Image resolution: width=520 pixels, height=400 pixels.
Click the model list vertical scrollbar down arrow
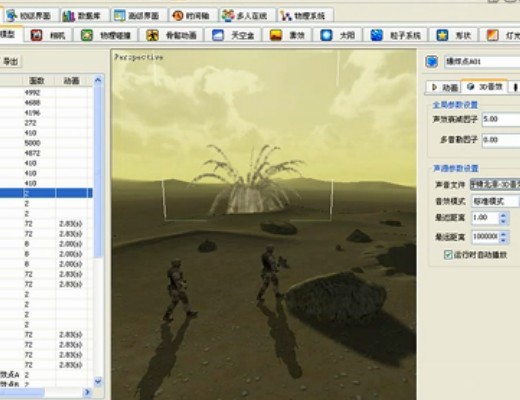click(x=98, y=381)
